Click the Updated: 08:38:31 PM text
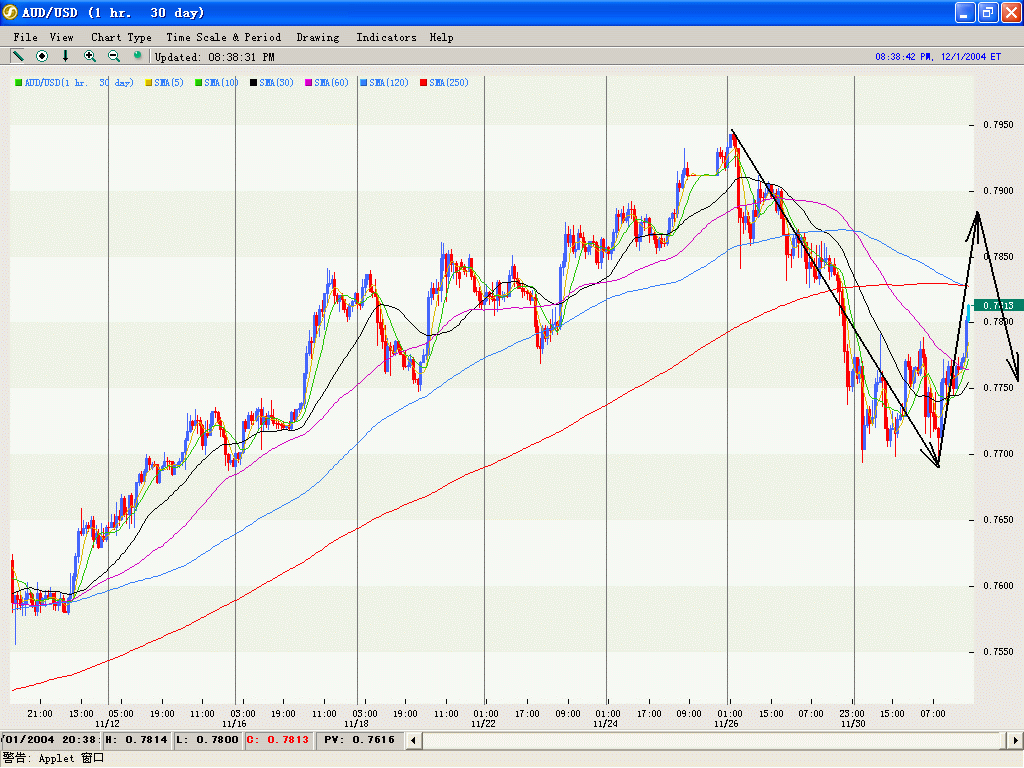The height and width of the screenshot is (768, 1024). coord(214,57)
